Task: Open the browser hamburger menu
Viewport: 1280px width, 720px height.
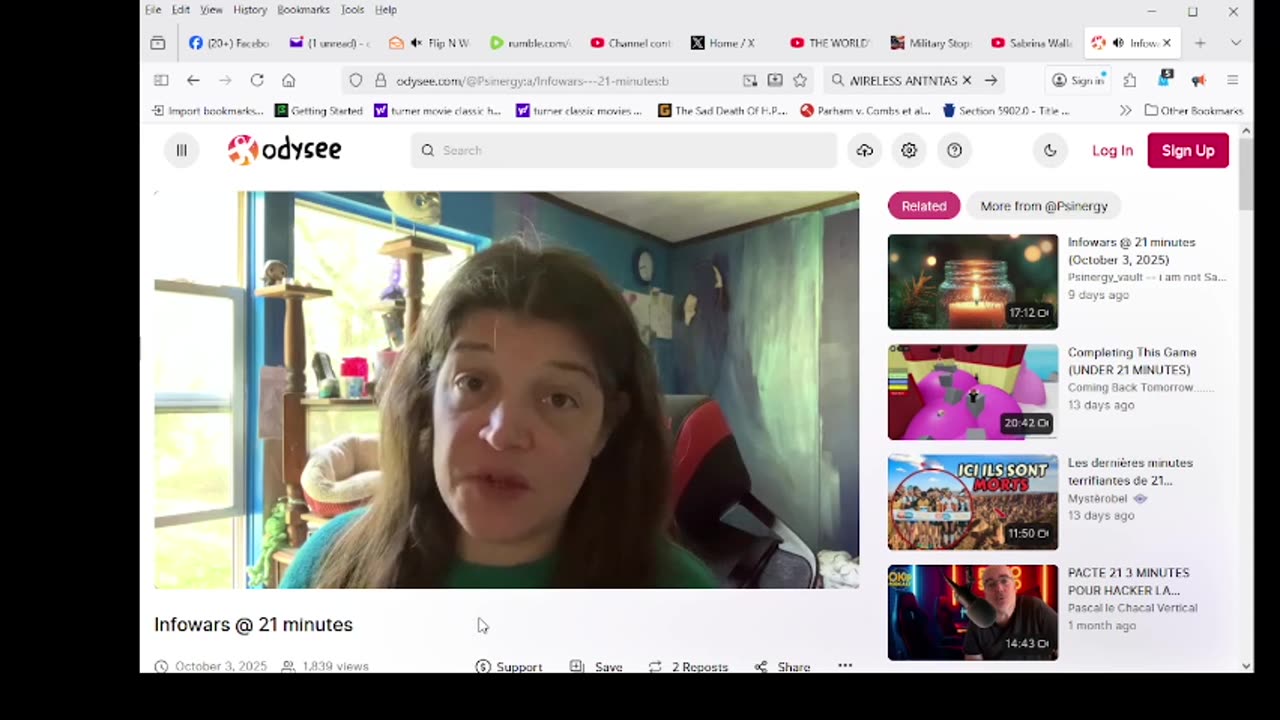Action: pyautogui.click(x=1232, y=80)
